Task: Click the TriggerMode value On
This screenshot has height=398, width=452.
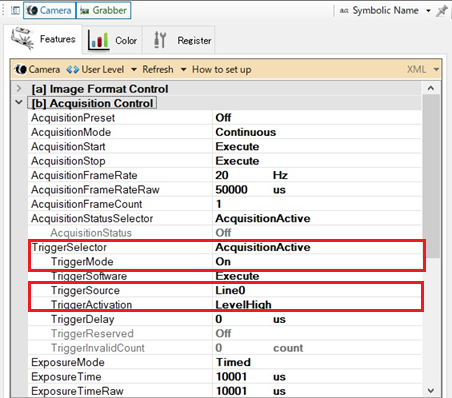Action: [x=223, y=261]
